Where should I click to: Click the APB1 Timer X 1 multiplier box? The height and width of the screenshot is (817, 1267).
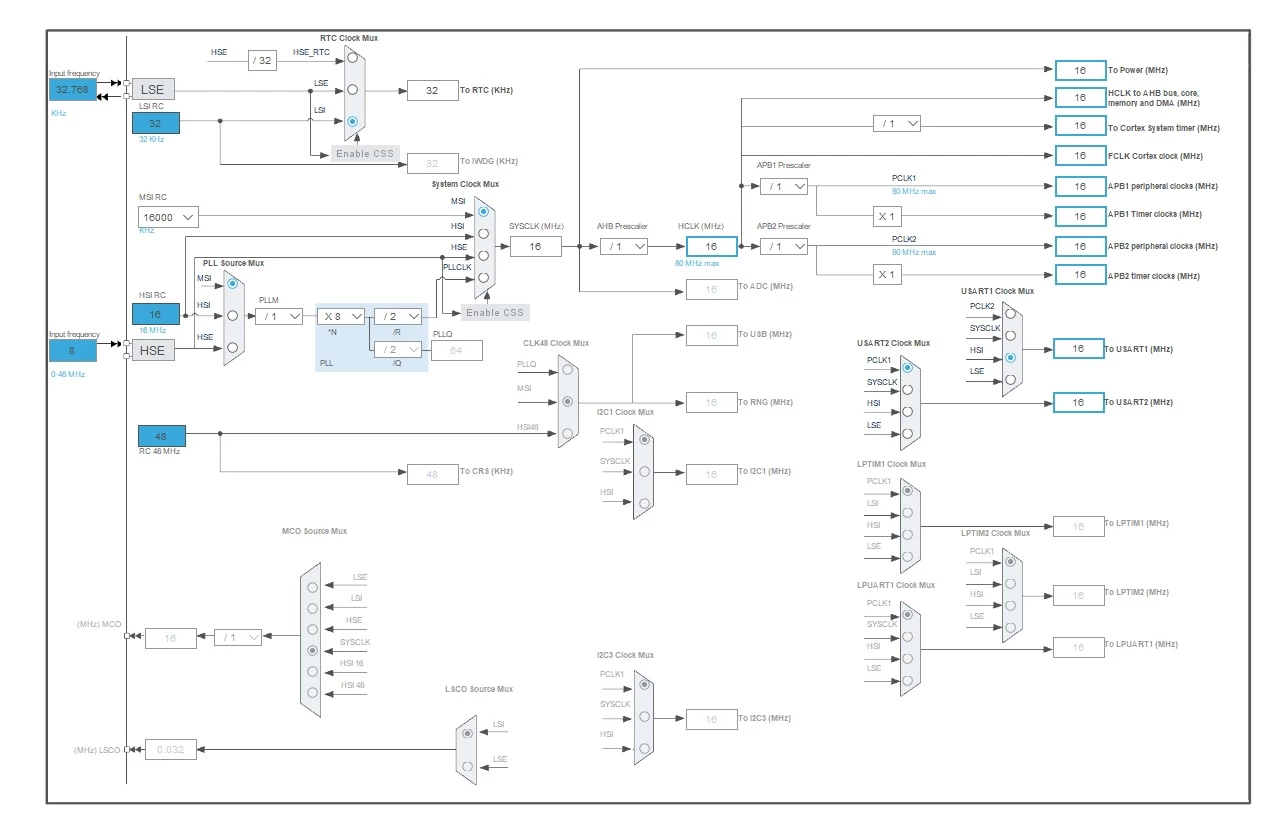tap(886, 216)
